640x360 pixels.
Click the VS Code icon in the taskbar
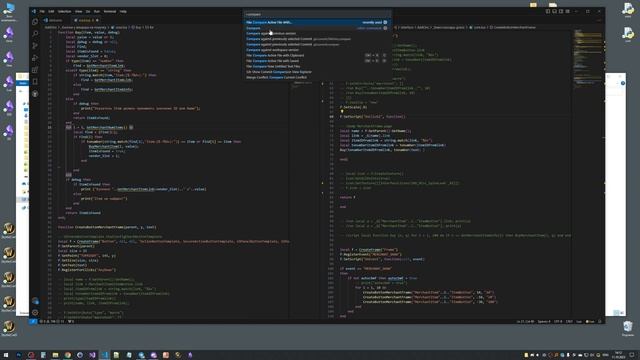104,355
